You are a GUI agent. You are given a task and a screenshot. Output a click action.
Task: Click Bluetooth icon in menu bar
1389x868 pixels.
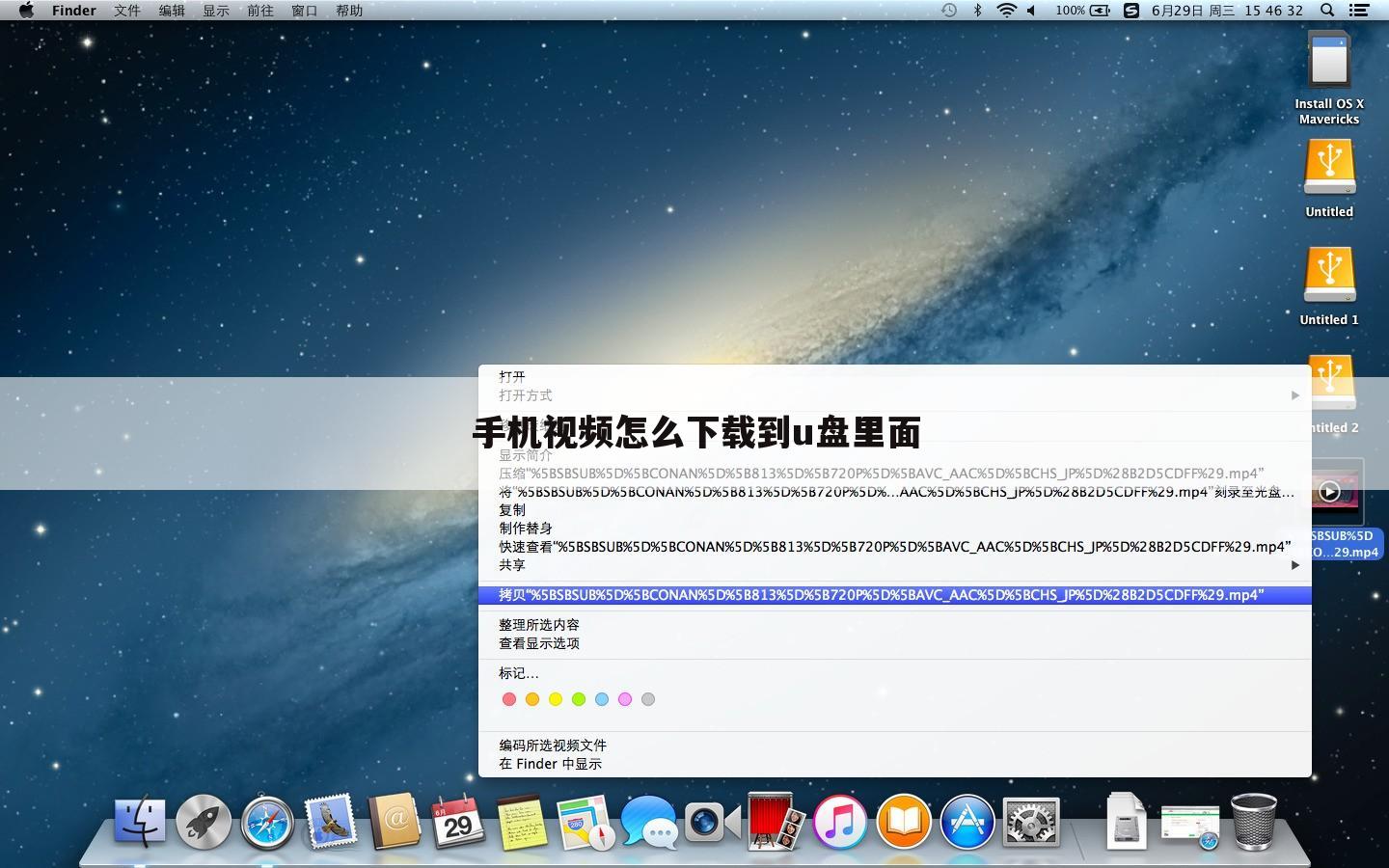tap(977, 11)
